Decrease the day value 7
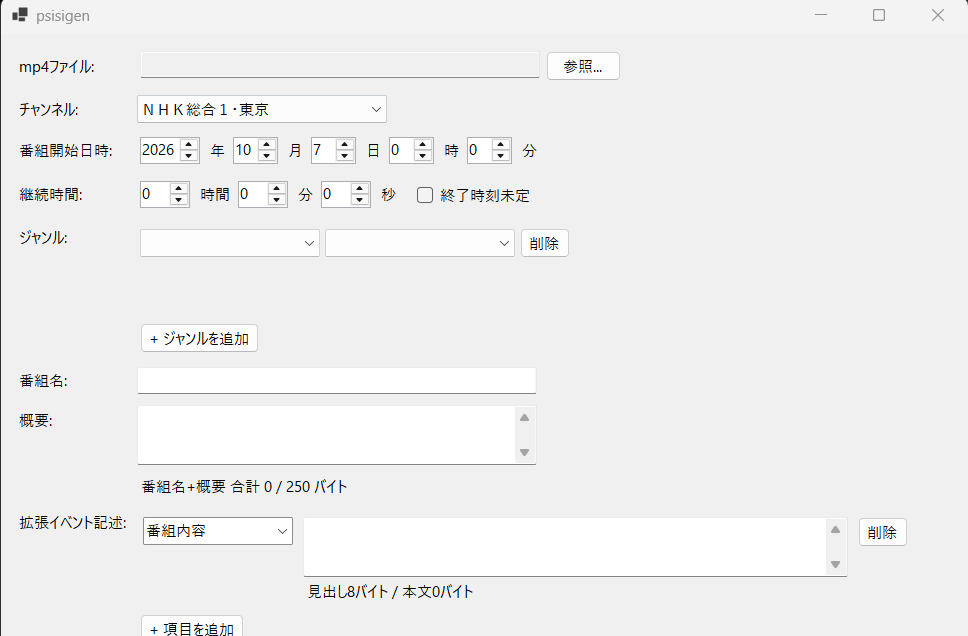 (x=345, y=156)
